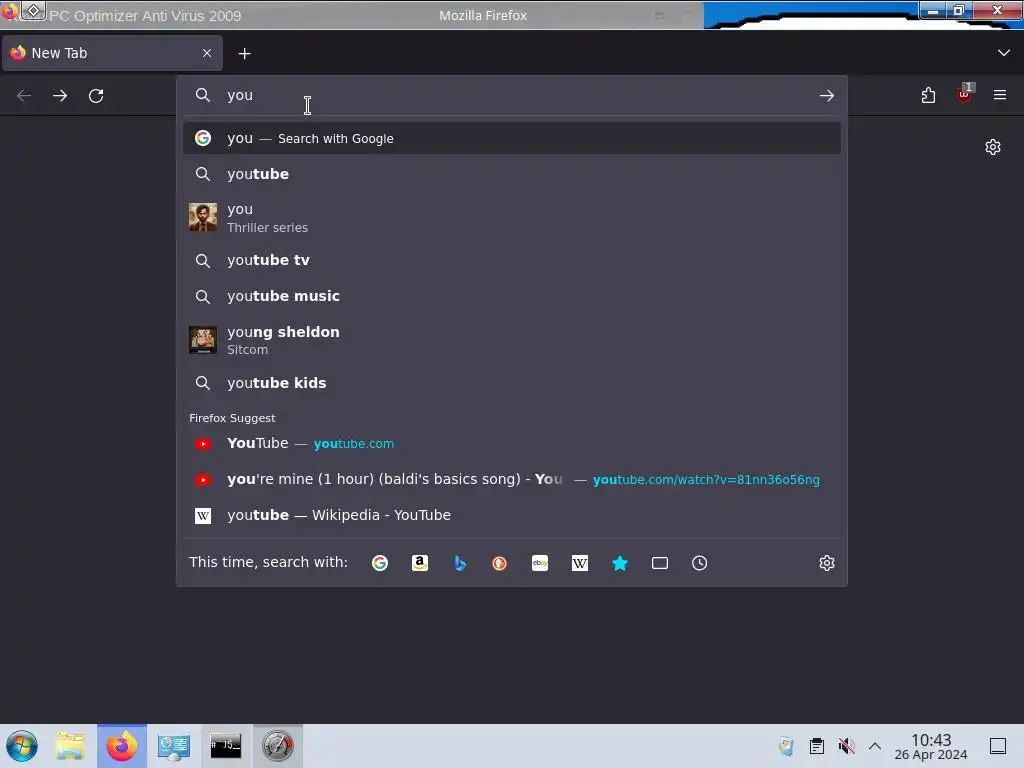Viewport: 1024px width, 768px height.
Task: Select 'young sheldon Sitcom' suggestion
Action: click(x=512, y=340)
